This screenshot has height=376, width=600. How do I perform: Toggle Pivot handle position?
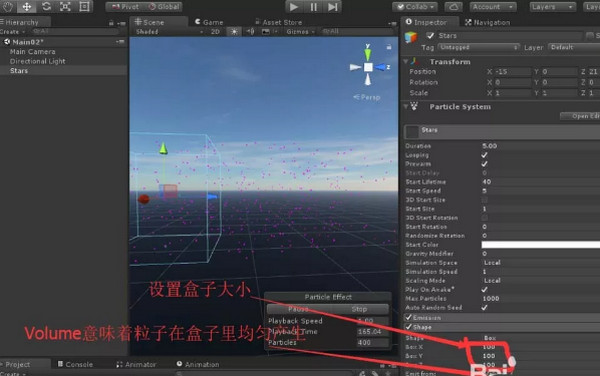pyautogui.click(x=126, y=7)
